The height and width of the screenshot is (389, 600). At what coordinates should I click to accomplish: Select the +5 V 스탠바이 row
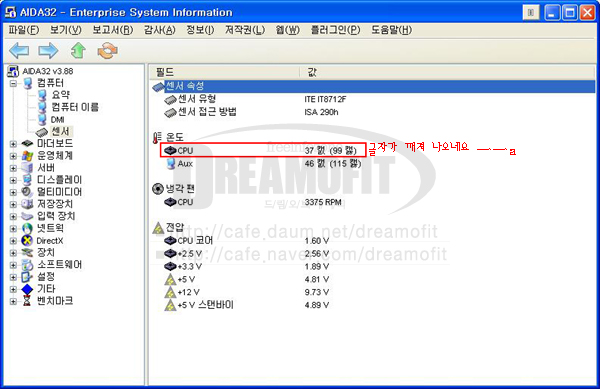pos(373,305)
